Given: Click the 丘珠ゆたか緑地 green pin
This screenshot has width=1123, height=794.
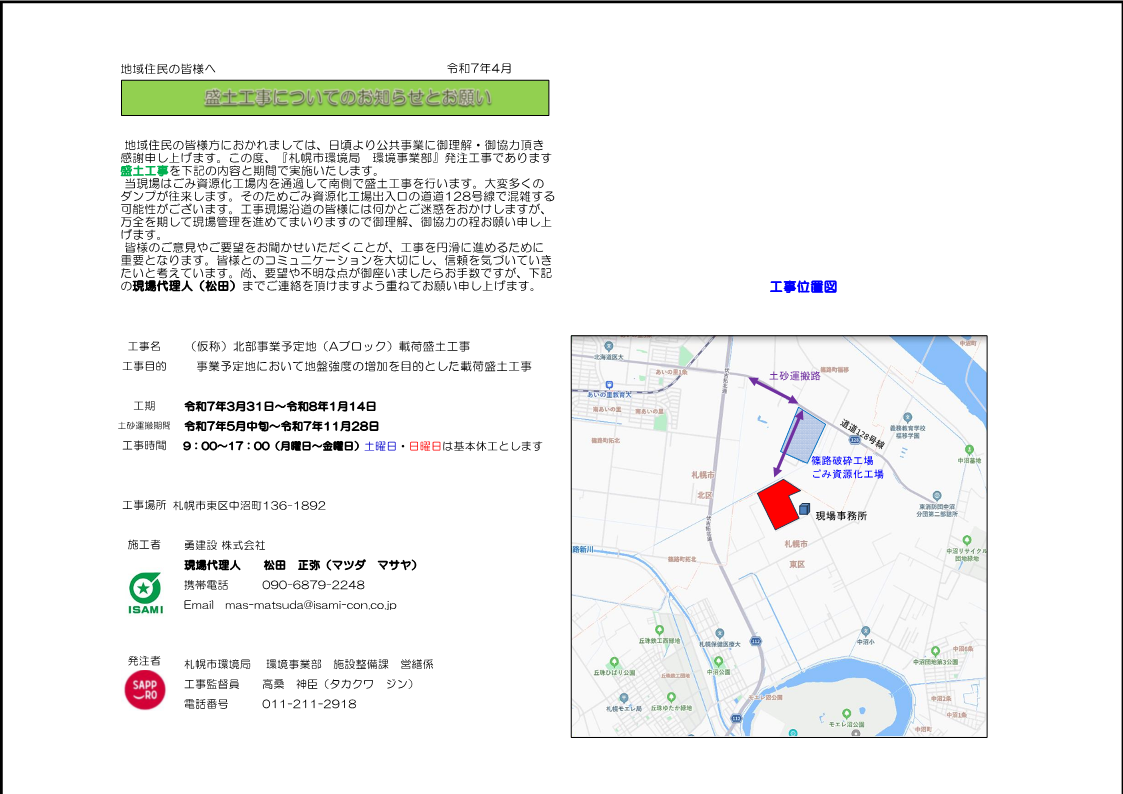Looking at the screenshot, I should pos(670,697).
